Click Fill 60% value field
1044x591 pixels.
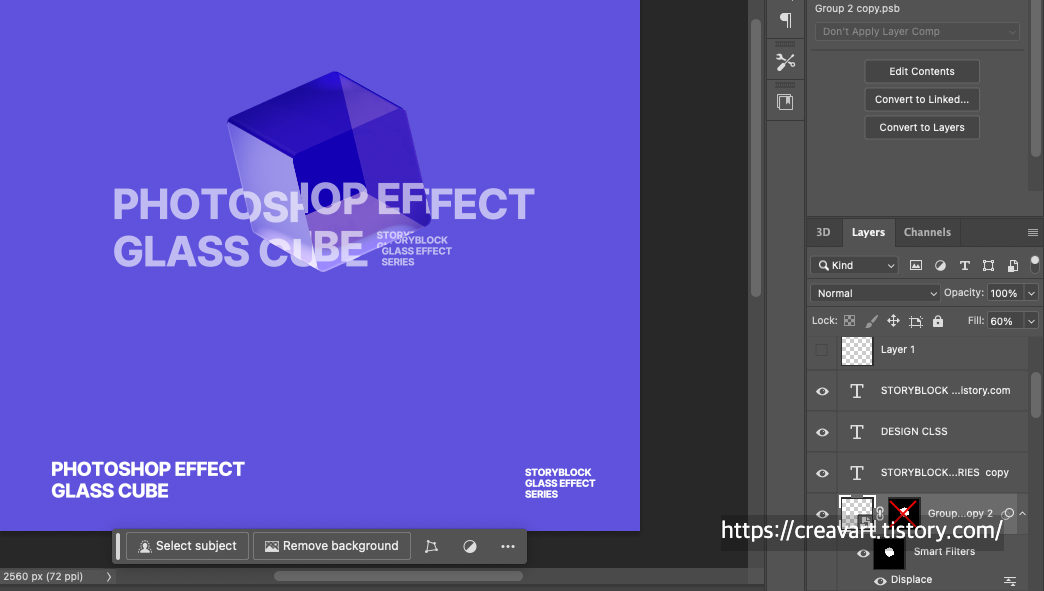pos(1005,321)
